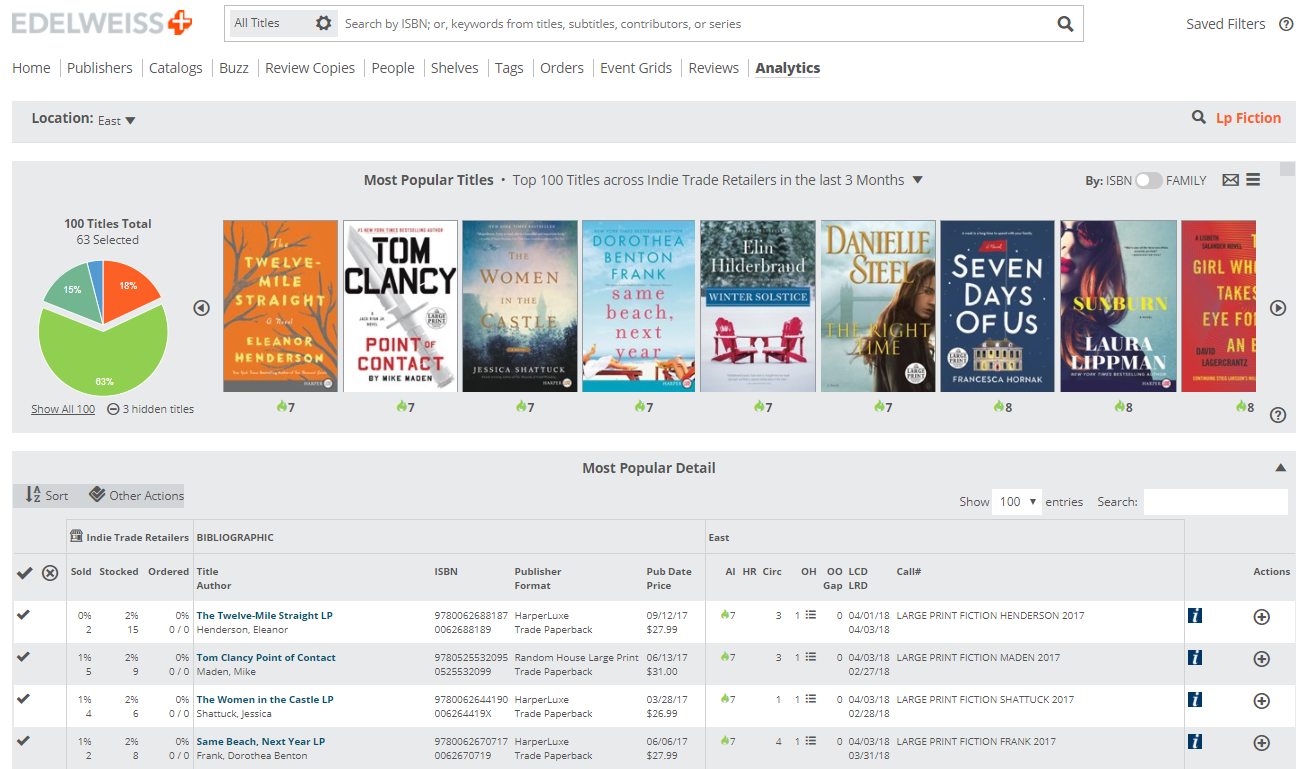Image resolution: width=1306 pixels, height=769 pixels.
Task: Toggle checkmark for Same Beach, Next Year row
Action: tap(24, 740)
